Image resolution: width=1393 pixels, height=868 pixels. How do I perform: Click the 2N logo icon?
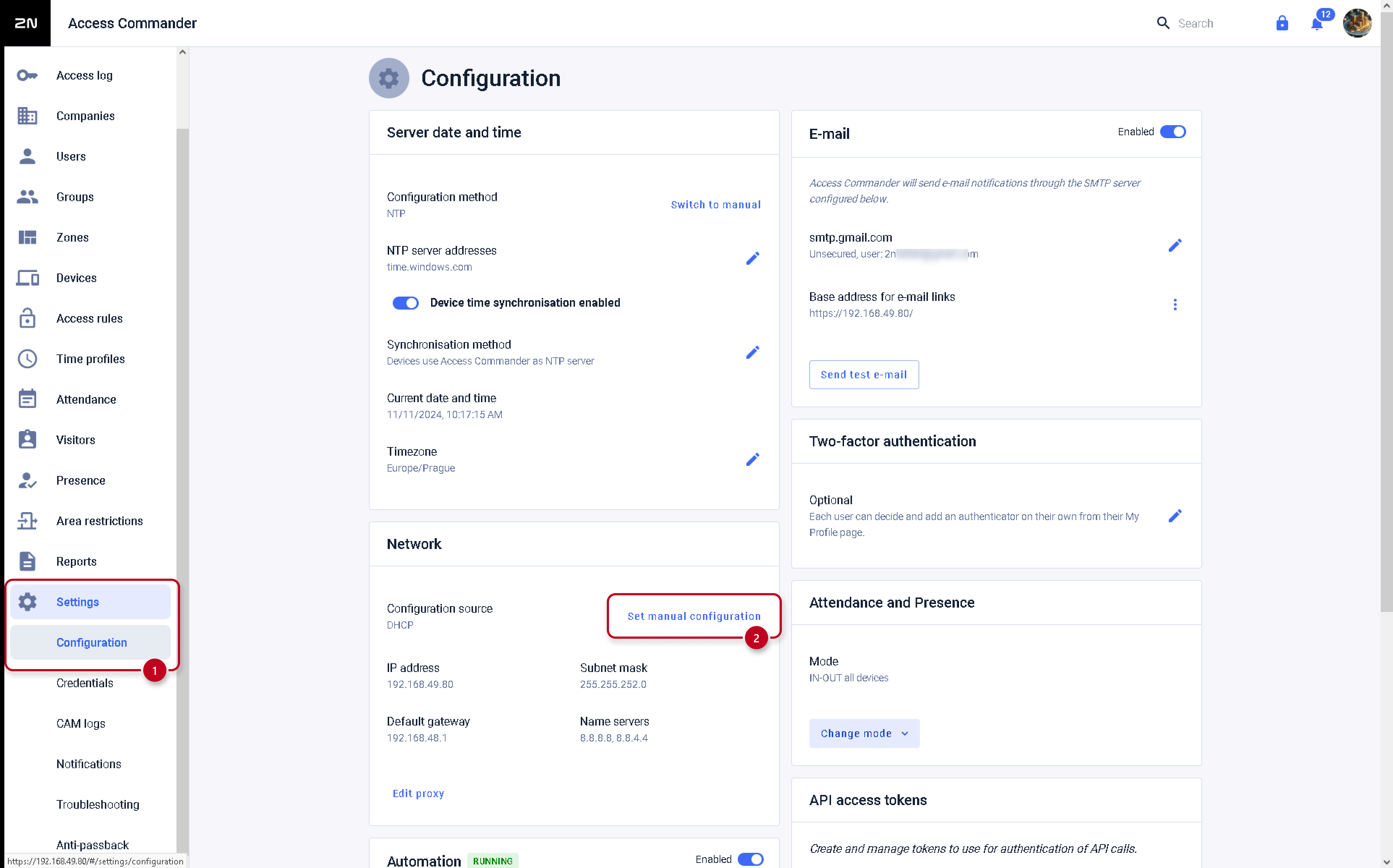tap(25, 23)
